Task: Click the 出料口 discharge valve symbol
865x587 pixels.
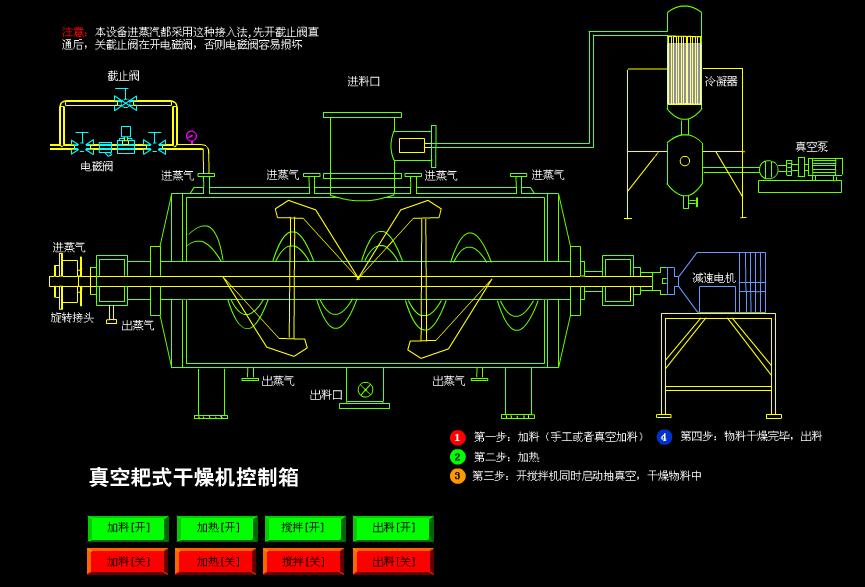Action: point(365,389)
